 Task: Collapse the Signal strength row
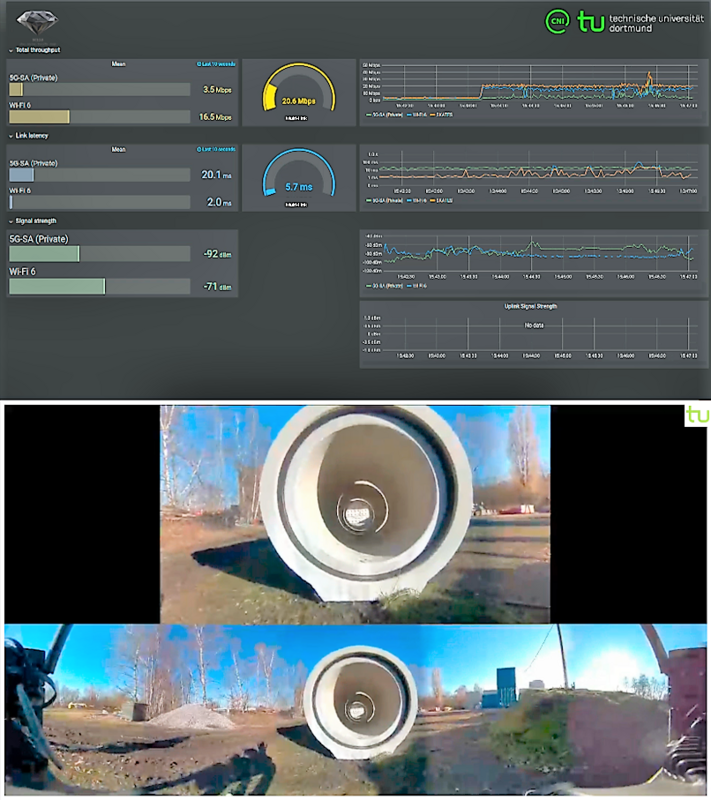click(x=34, y=221)
